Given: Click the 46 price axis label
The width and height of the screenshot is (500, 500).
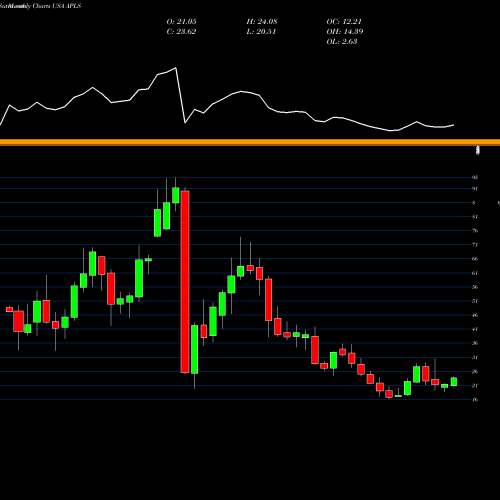Looking at the screenshot, I should pyautogui.click(x=475, y=315).
